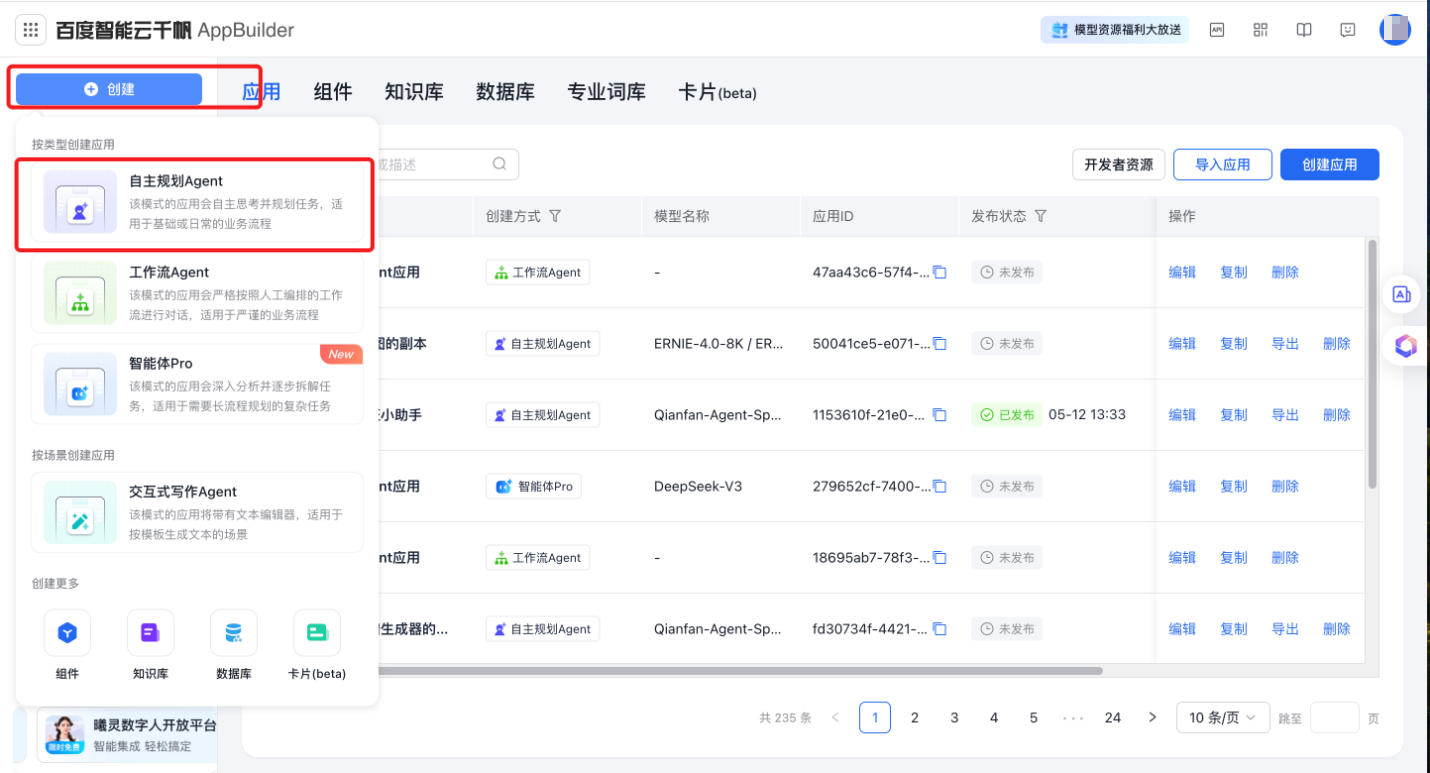The height and width of the screenshot is (773, 1430).
Task: Click the 组件 hexagon icon under 创建更多
Action: [67, 633]
